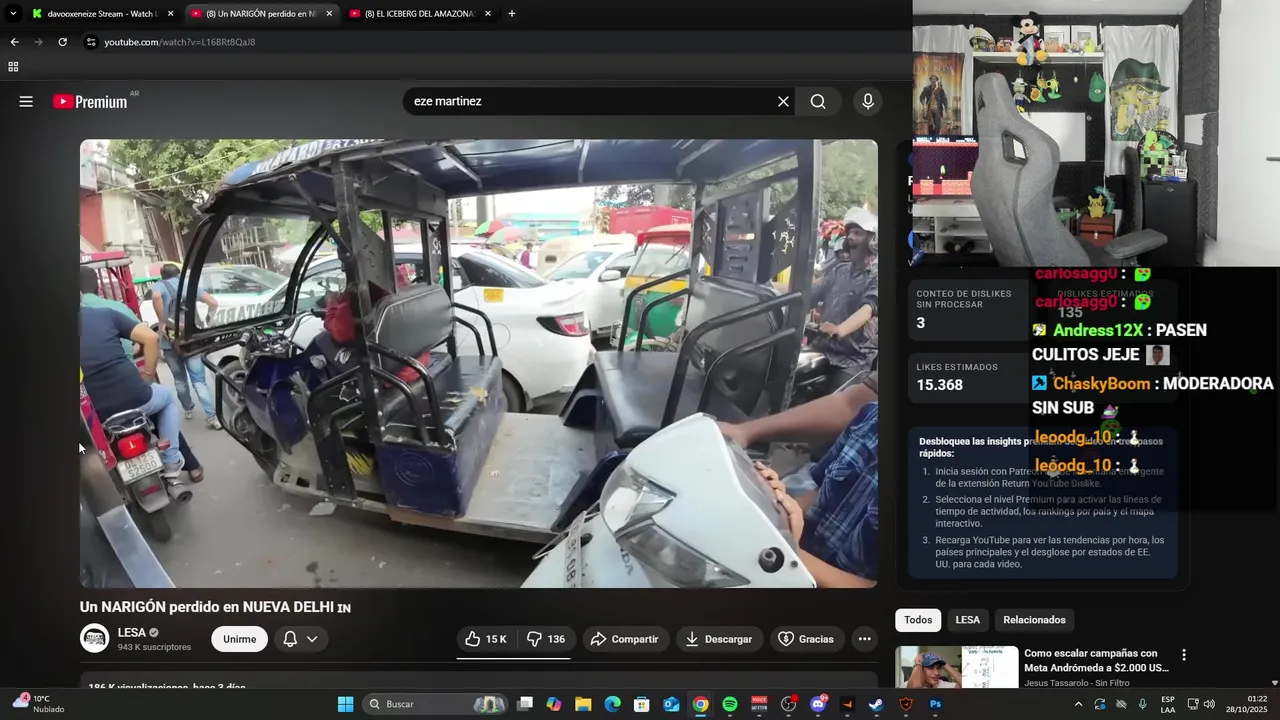Open LESA channel avatar
This screenshot has width=1280, height=720.
[94, 638]
